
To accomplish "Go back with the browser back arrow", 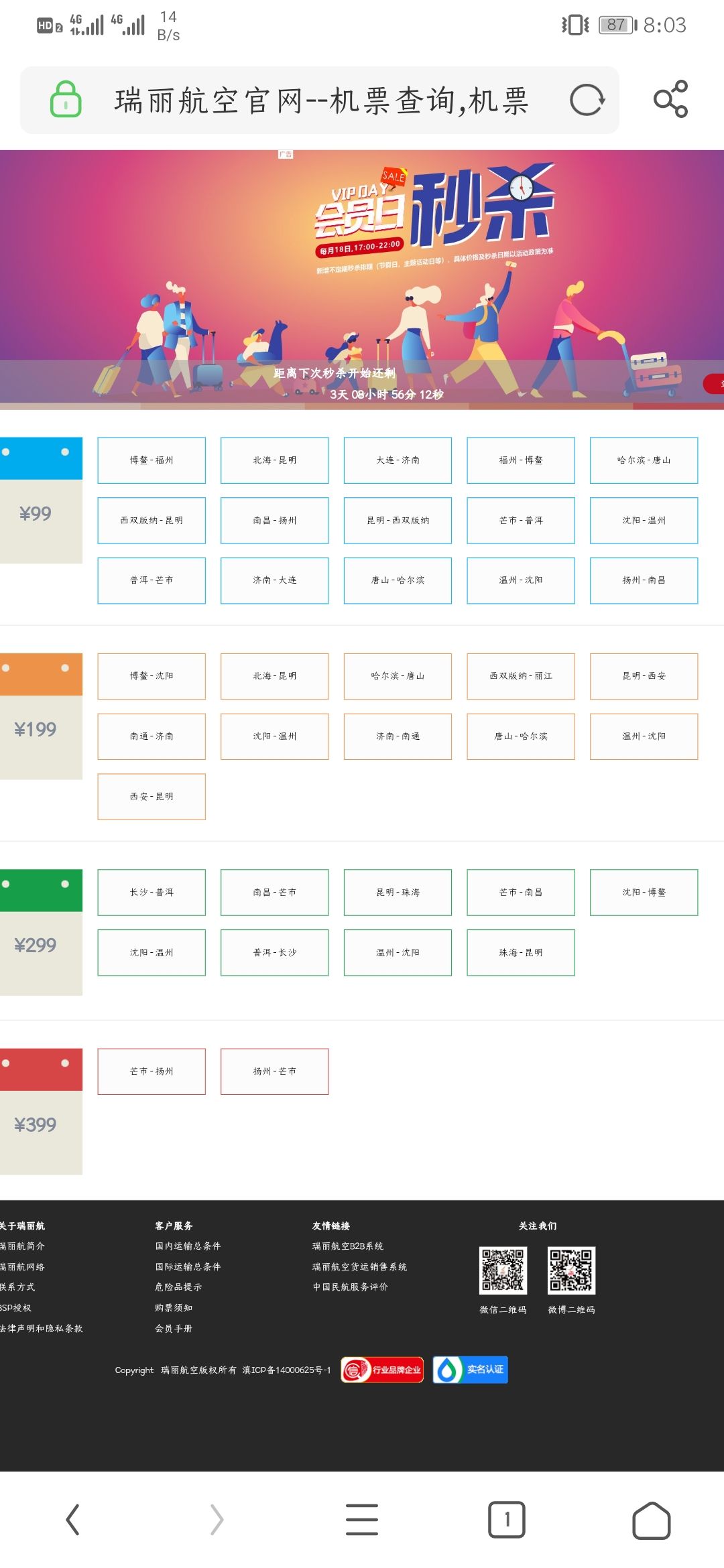I will 72,1519.
